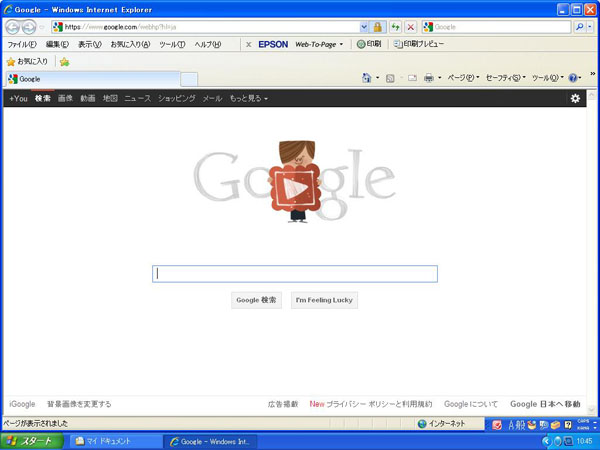The image size is (600, 450).
Task: Click the Google search provider box
Action: (496, 27)
